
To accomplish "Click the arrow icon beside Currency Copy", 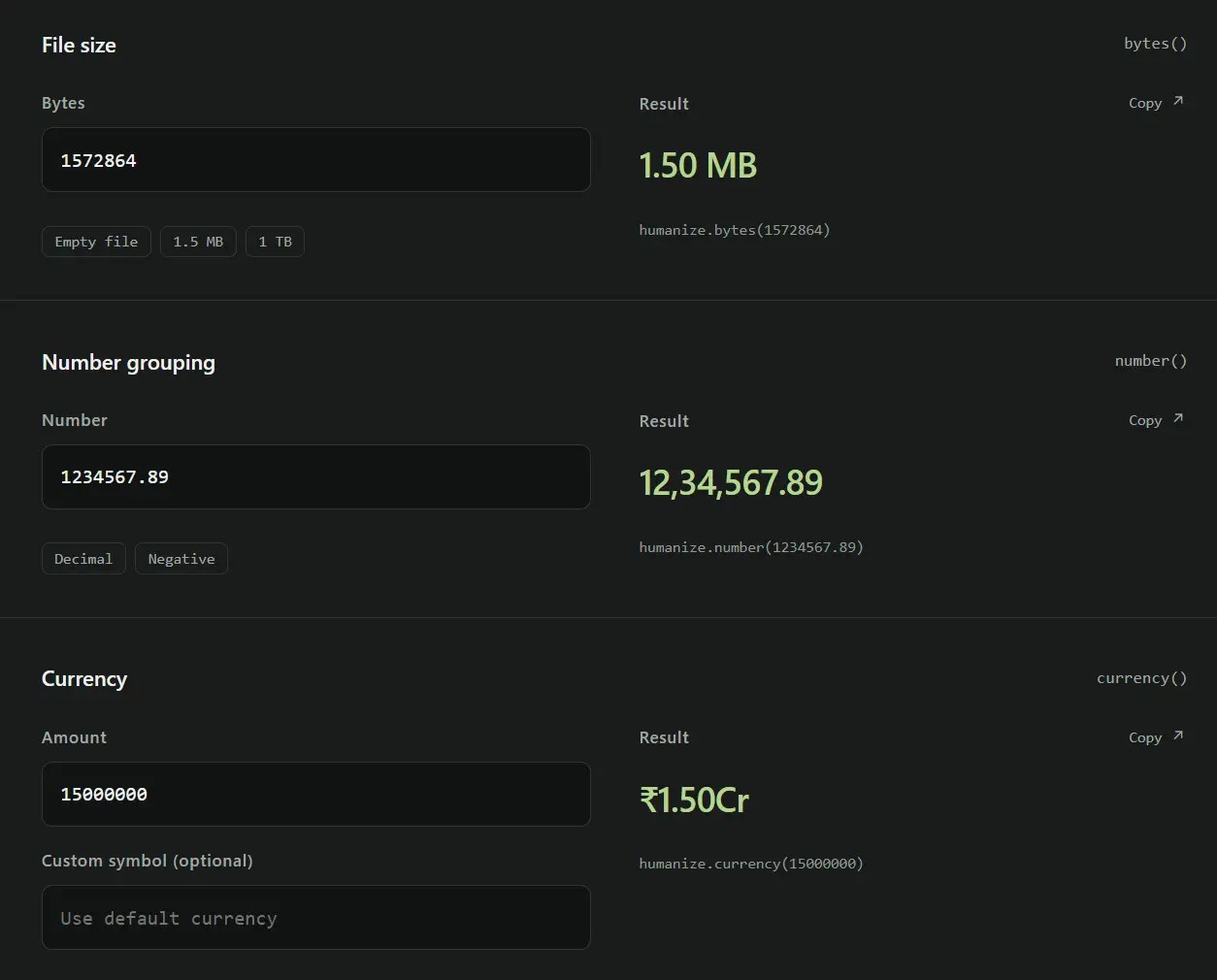I will (1178, 735).
